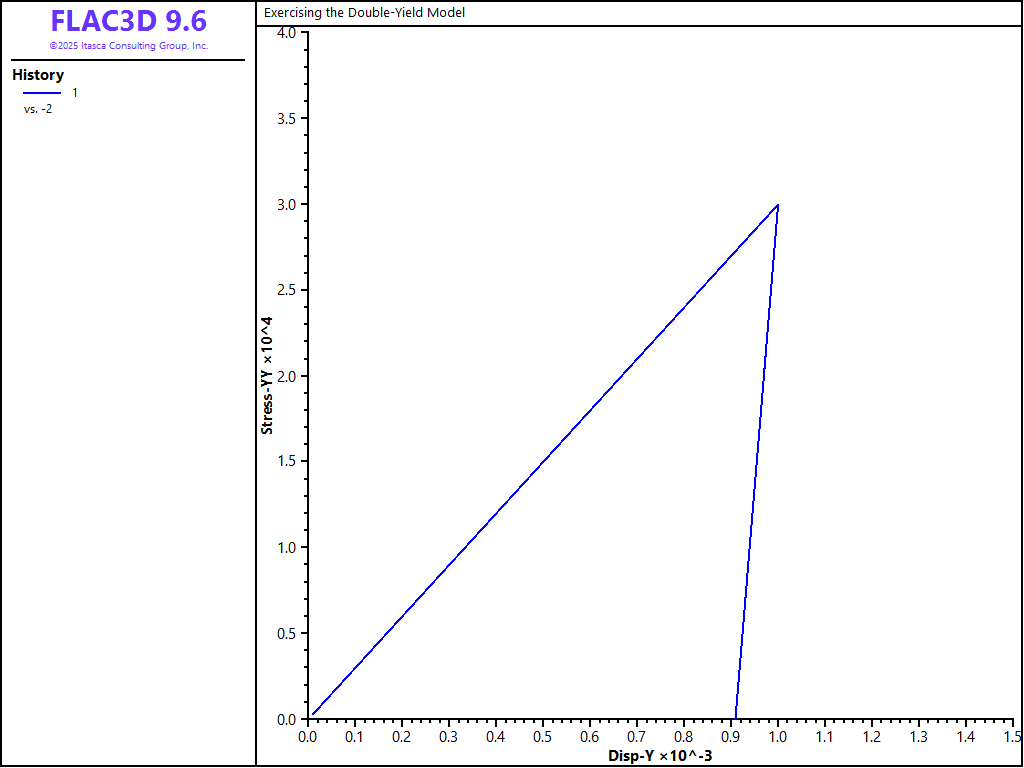The height and width of the screenshot is (768, 1024).
Task: Click the FLAC3D 9.6 logo title
Action: (x=128, y=22)
